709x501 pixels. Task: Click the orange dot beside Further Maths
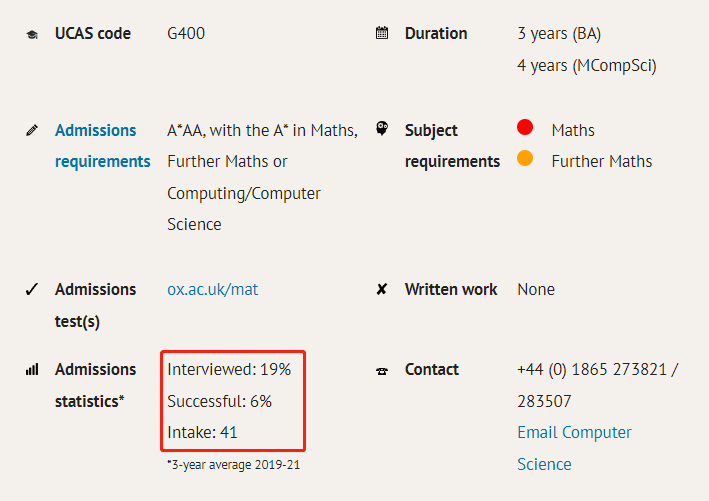pyautogui.click(x=525, y=158)
